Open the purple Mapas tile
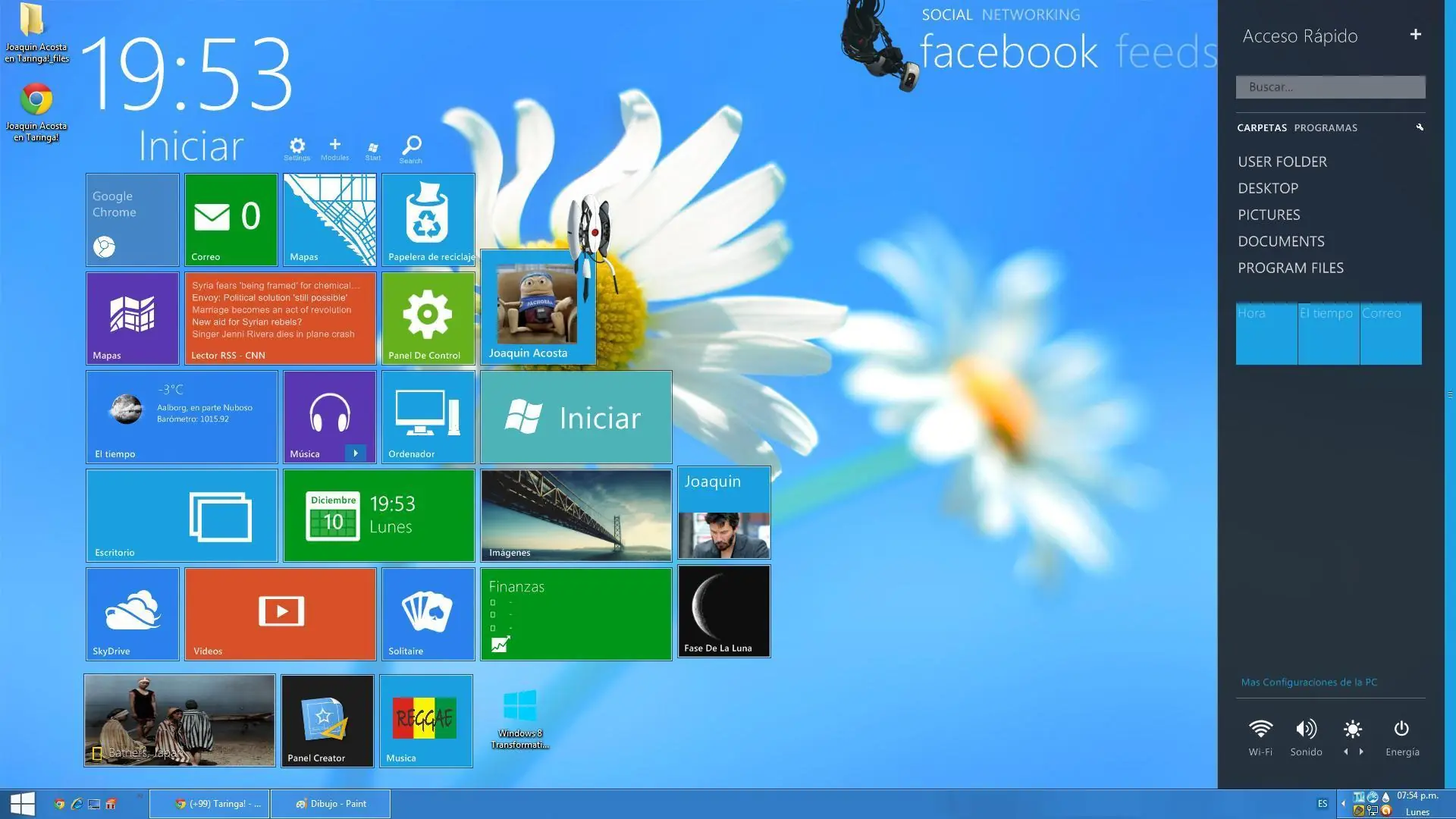This screenshot has width=1456, height=819. 133,318
